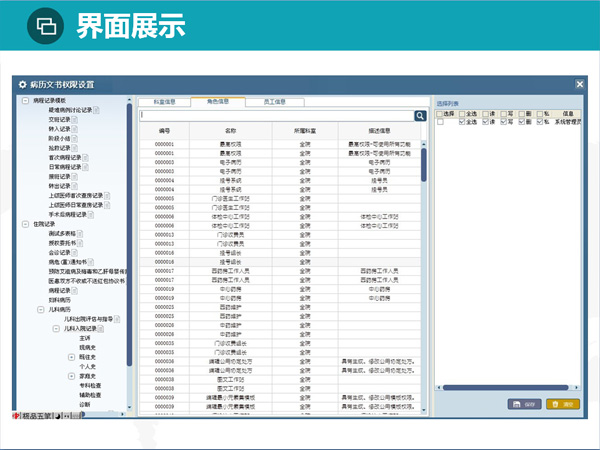
Task: Open document icon beside 抢救记录
Action: [x=74, y=148]
